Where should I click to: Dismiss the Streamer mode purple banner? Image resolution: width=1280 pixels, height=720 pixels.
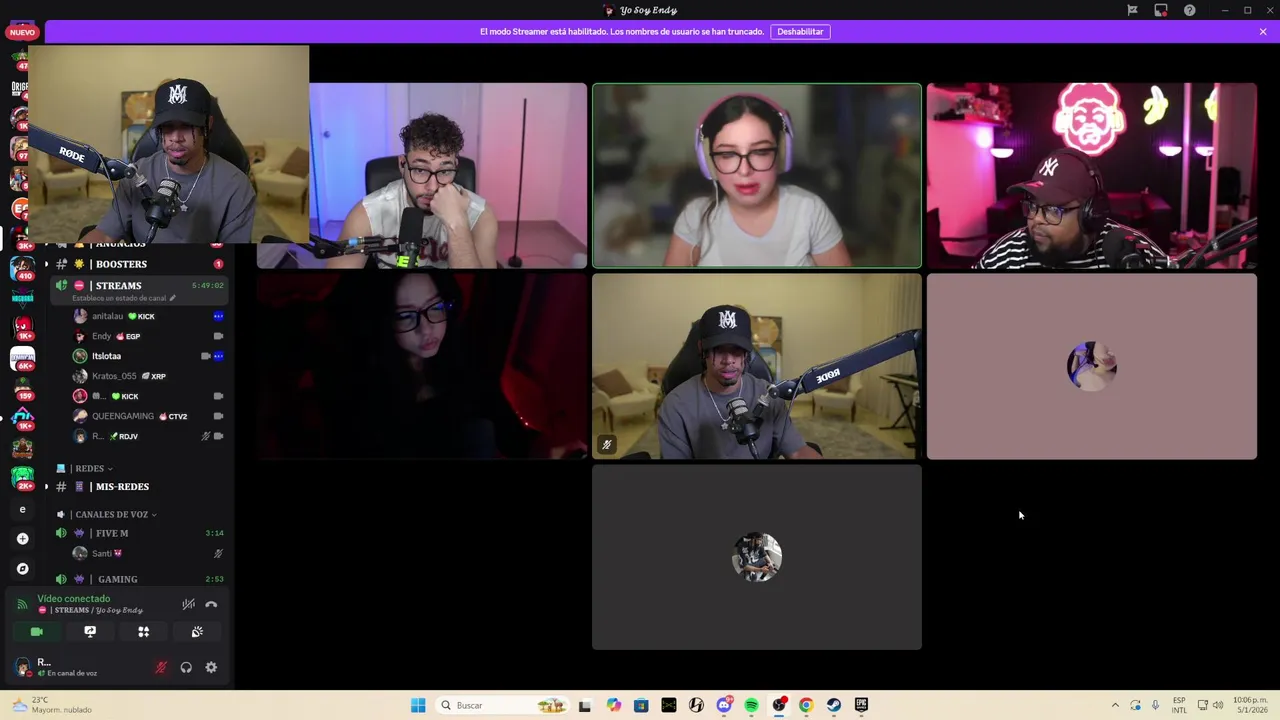pyautogui.click(x=1263, y=32)
